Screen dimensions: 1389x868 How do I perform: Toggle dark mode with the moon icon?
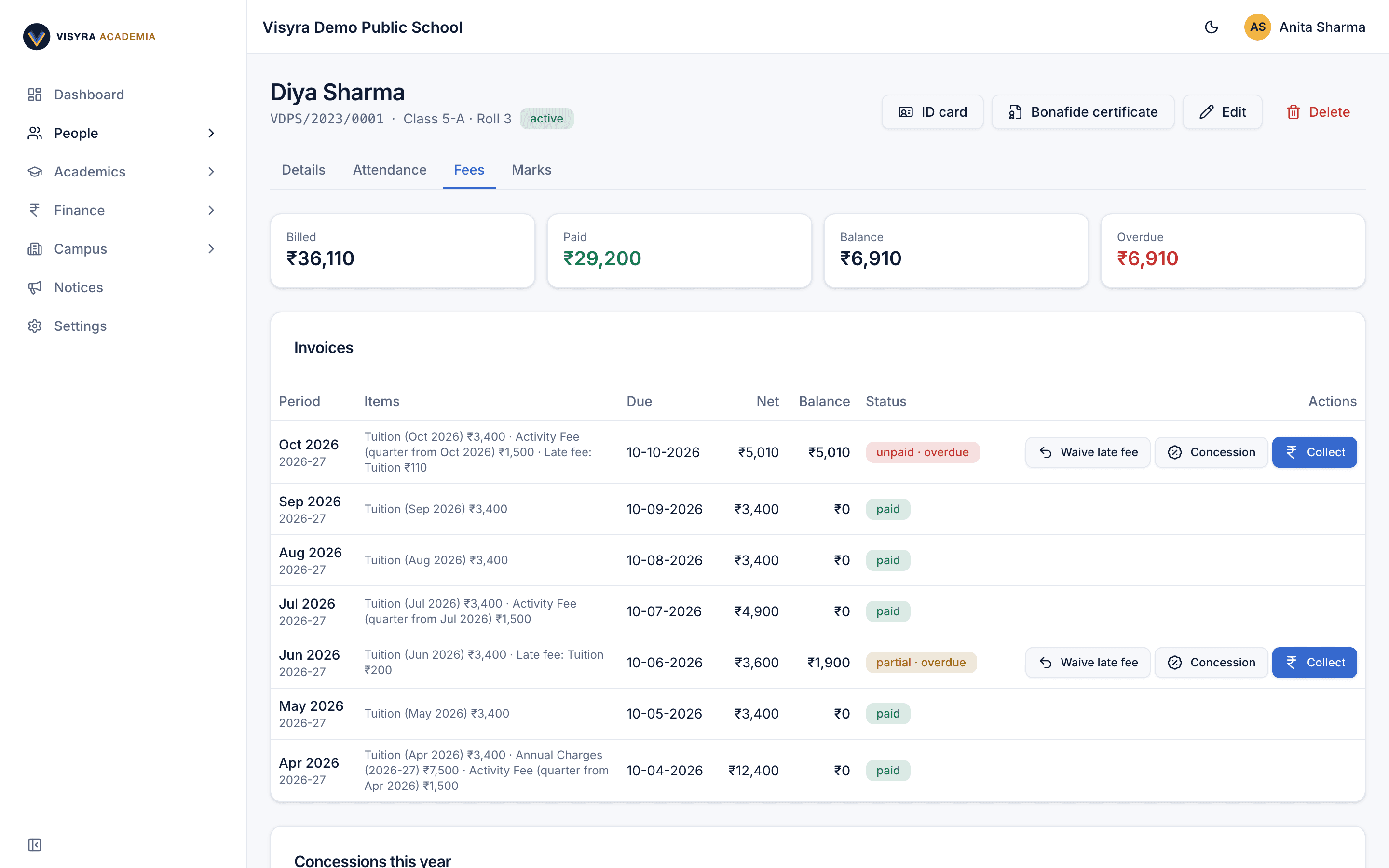click(x=1211, y=27)
